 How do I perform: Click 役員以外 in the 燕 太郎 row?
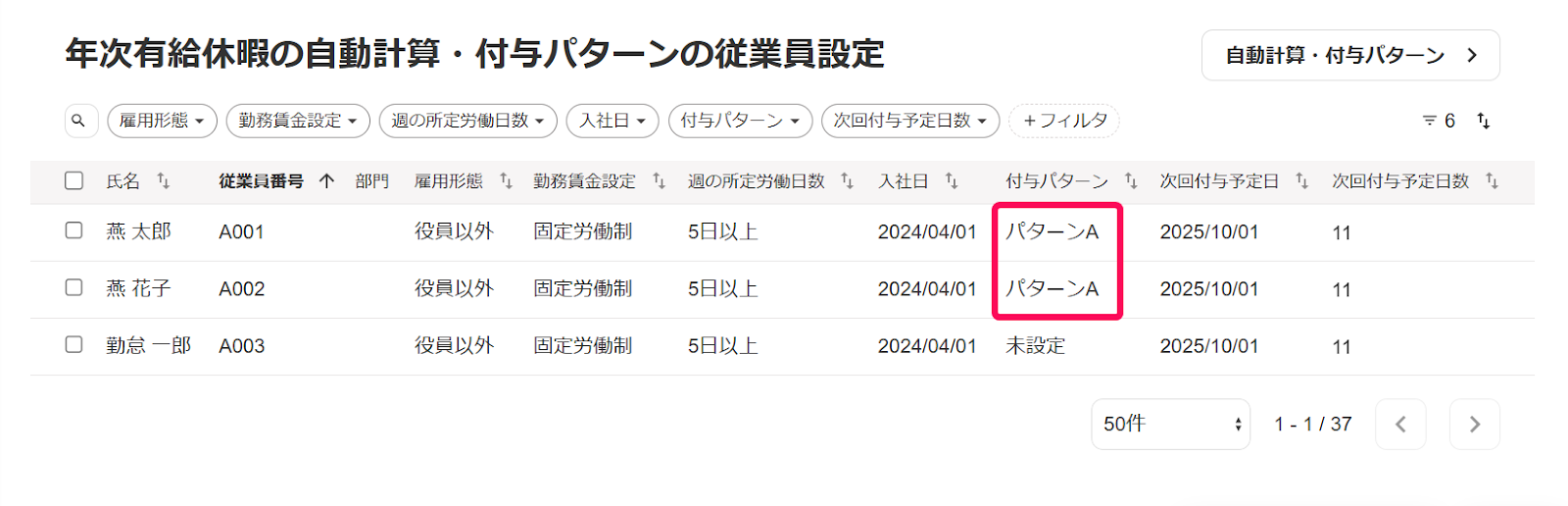[454, 231]
